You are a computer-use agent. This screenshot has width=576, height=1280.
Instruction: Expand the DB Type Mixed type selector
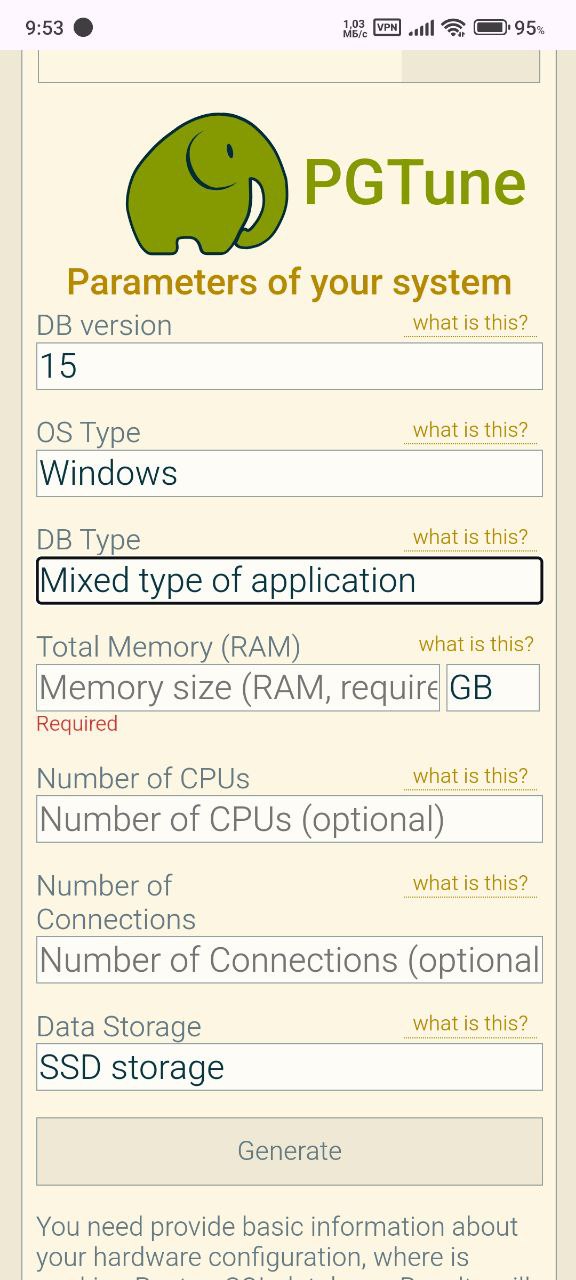pyautogui.click(x=289, y=580)
